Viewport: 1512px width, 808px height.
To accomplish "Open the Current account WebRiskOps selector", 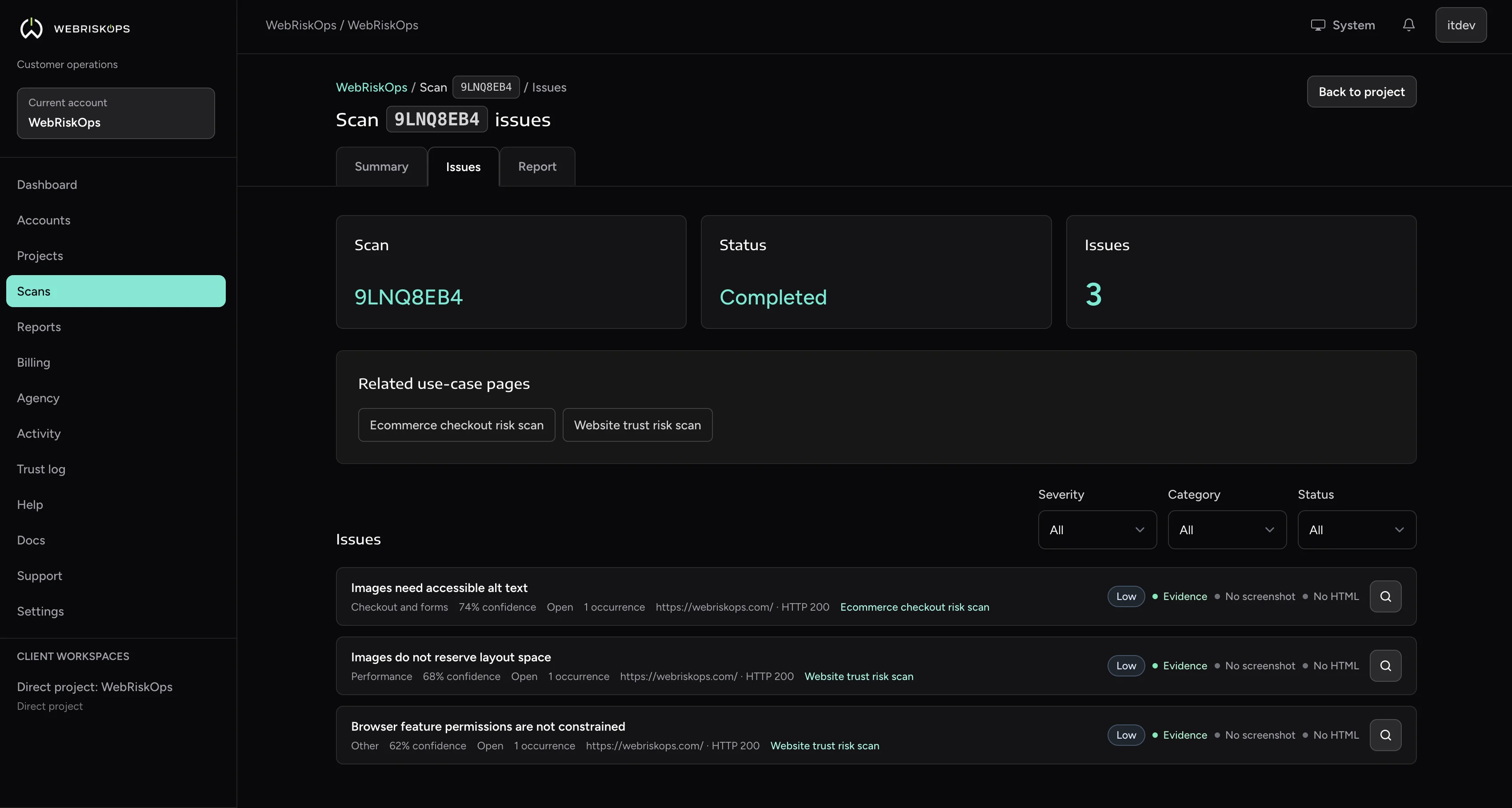I will coord(116,113).
